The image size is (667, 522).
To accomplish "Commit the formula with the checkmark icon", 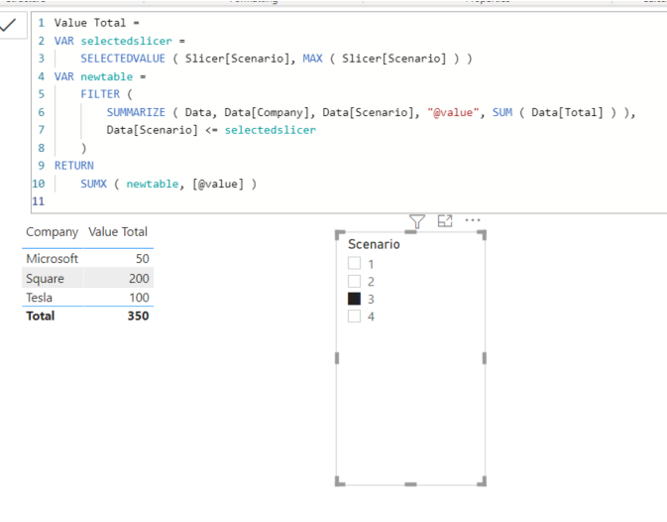I will click(8, 25).
